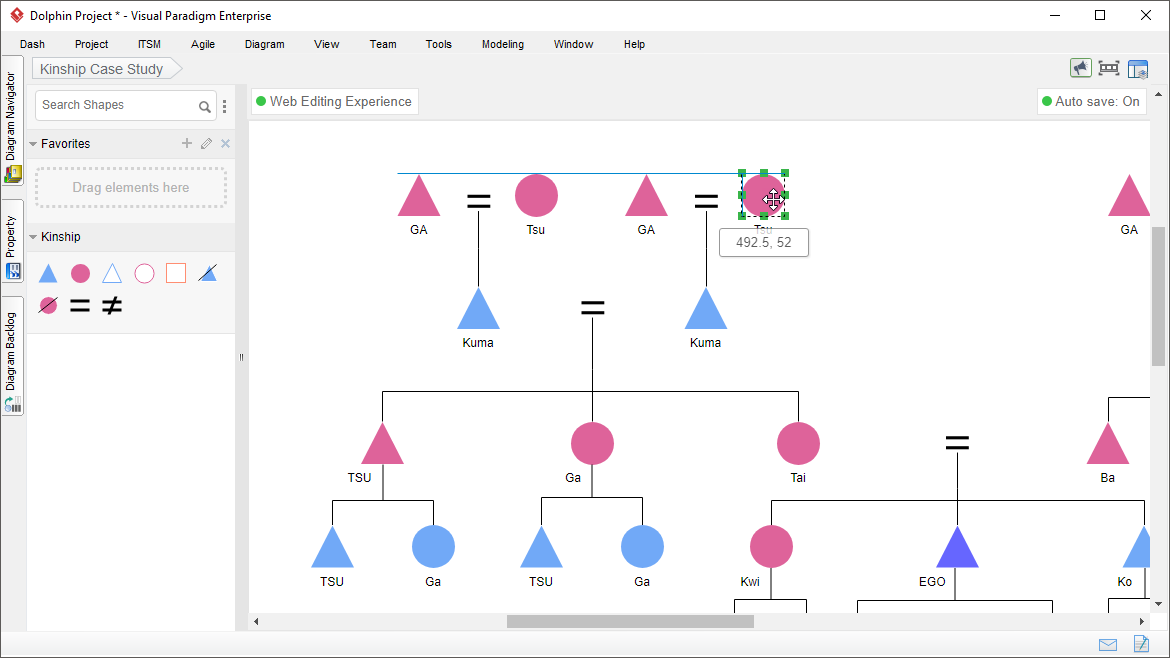The width and height of the screenshot is (1170, 658).
Task: Open the Agile menu
Action: pos(203,44)
